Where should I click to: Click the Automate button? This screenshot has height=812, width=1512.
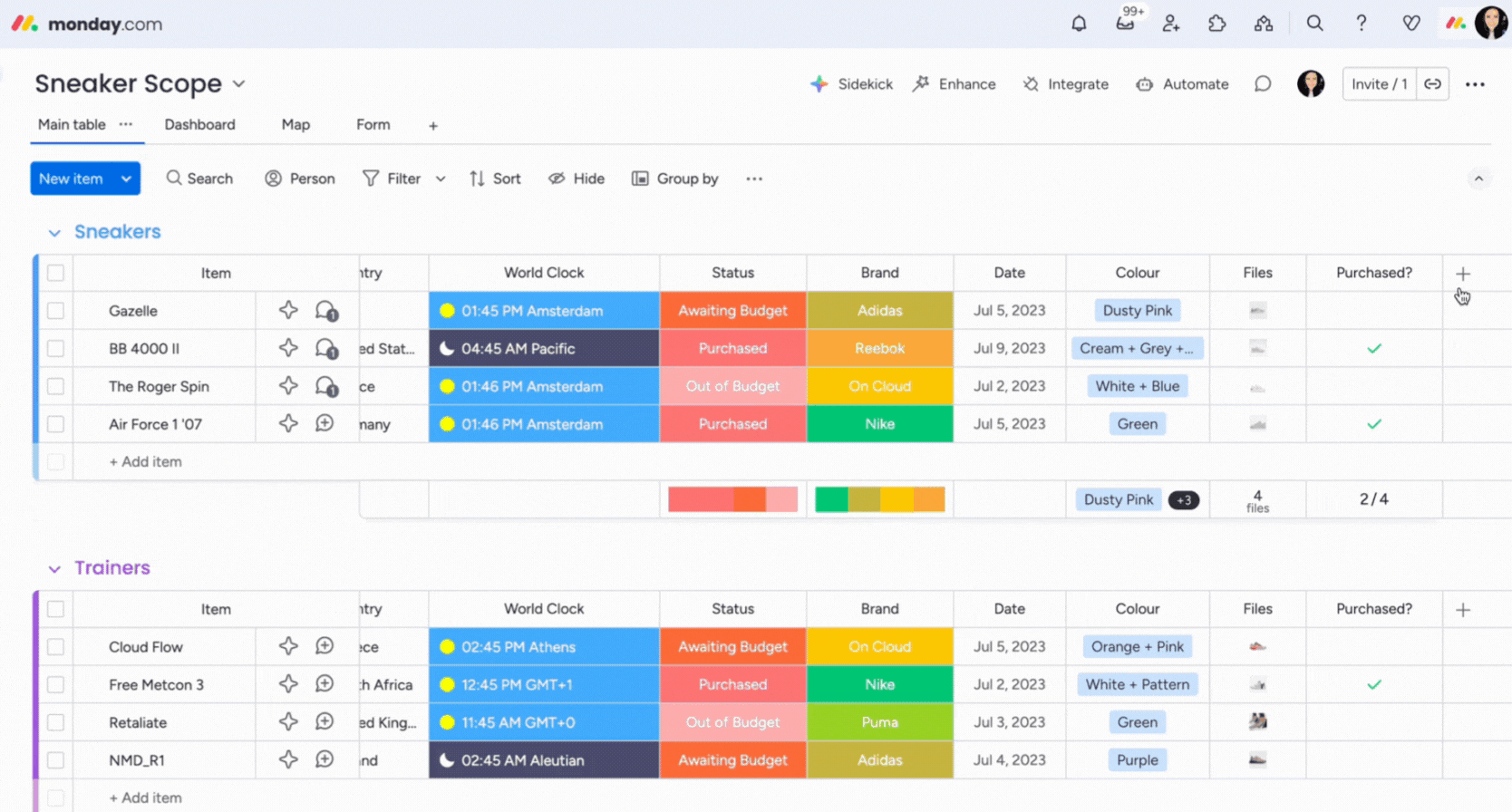pyautogui.click(x=1182, y=84)
